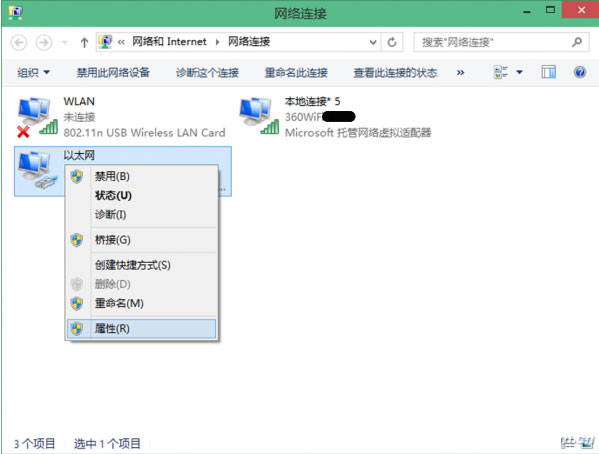
Task: Choose Disable (禁用) from the context menu
Action: coord(141,176)
